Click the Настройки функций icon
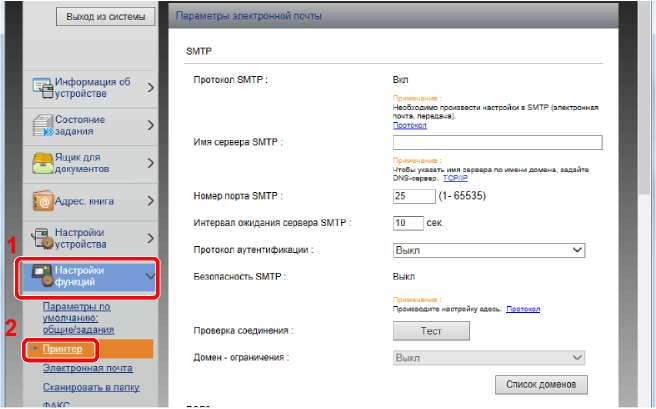This screenshot has width=656, height=409. tap(41, 276)
